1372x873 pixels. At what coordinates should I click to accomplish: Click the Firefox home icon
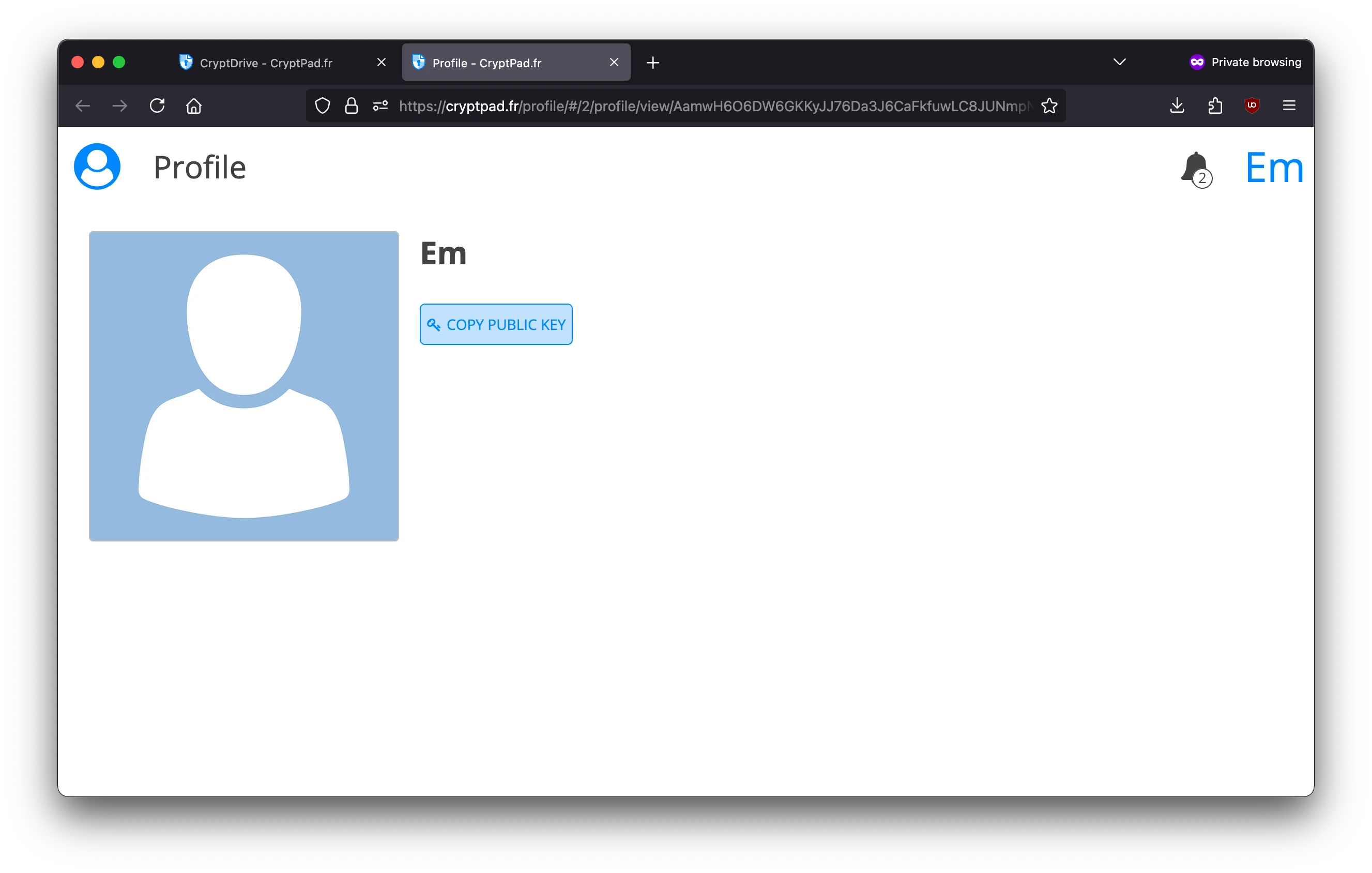point(194,106)
